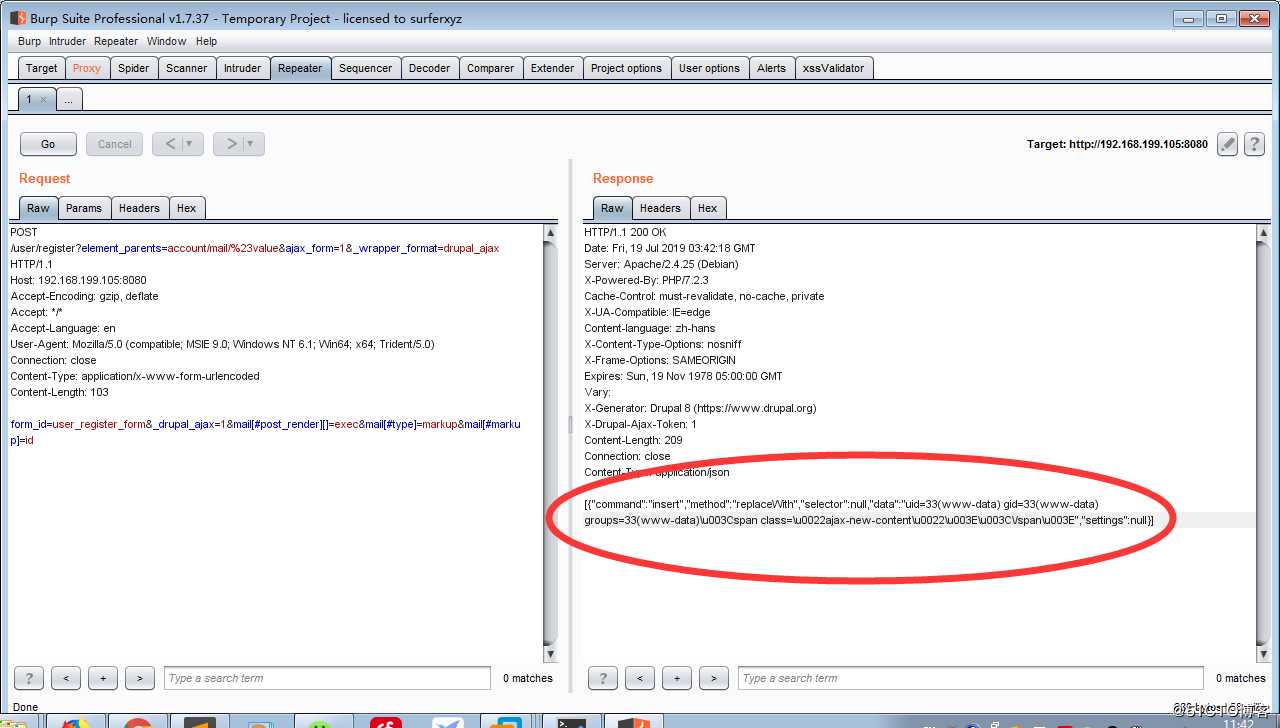Click the Go button to send request
This screenshot has width=1280, height=728.
tap(48, 144)
